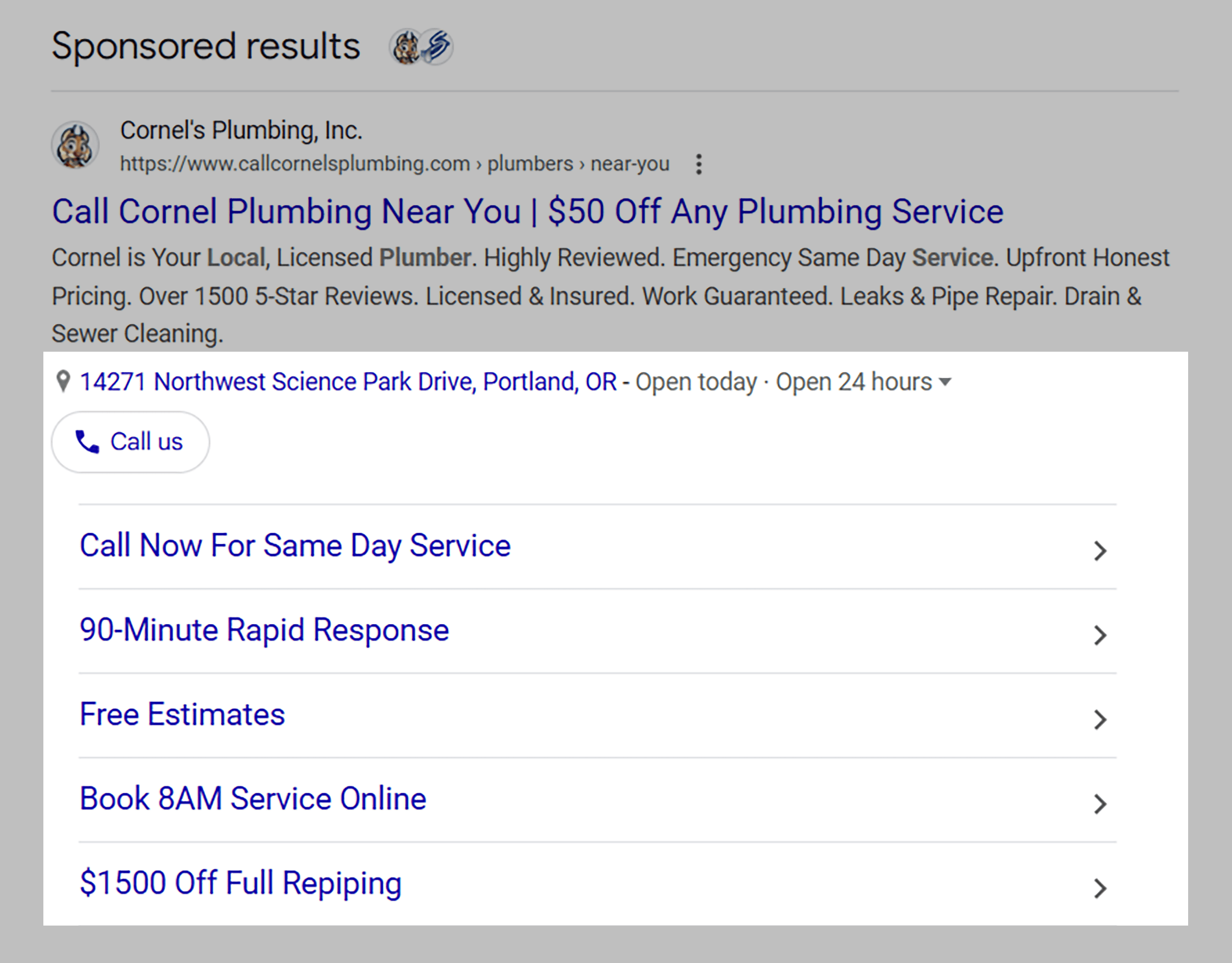Click chevron arrow for 90-Minute Rapid Response
Image resolution: width=1232 pixels, height=963 pixels.
coord(1099,635)
